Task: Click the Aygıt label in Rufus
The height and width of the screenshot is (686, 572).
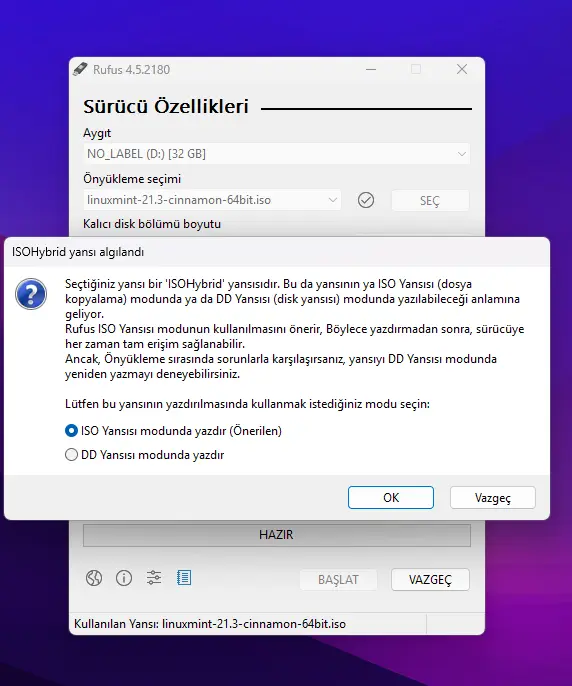Action: 97,133
